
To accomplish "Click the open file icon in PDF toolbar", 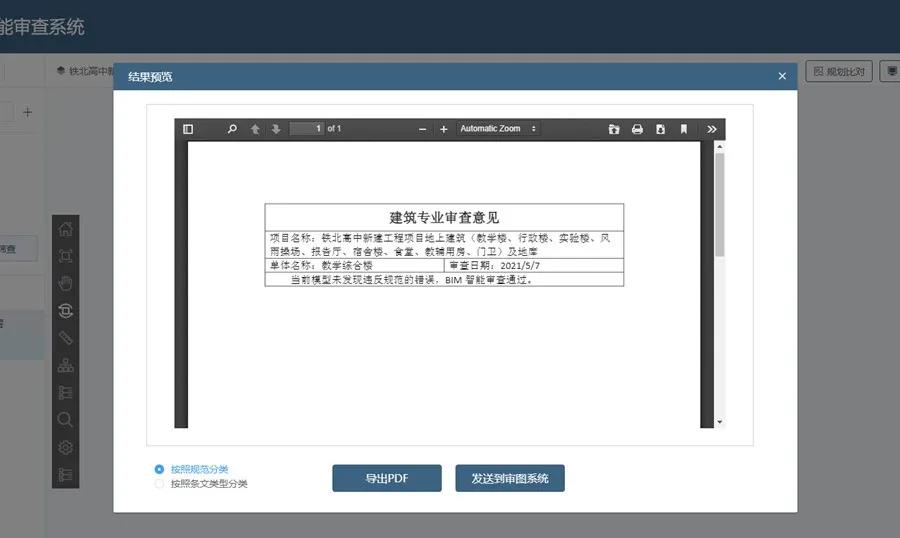I will pos(614,129).
